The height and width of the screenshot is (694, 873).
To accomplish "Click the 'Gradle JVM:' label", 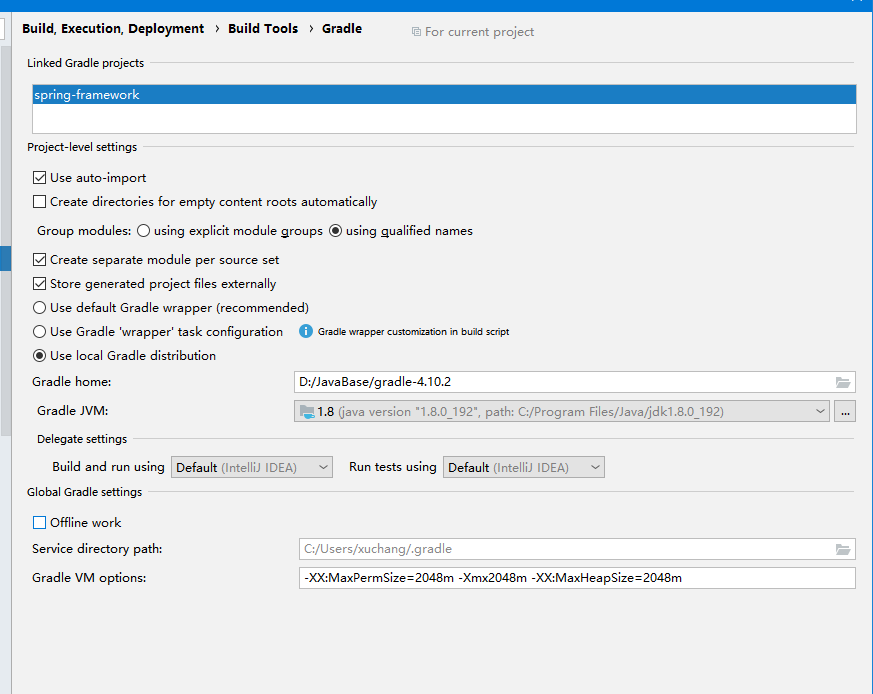I will pyautogui.click(x=72, y=411).
